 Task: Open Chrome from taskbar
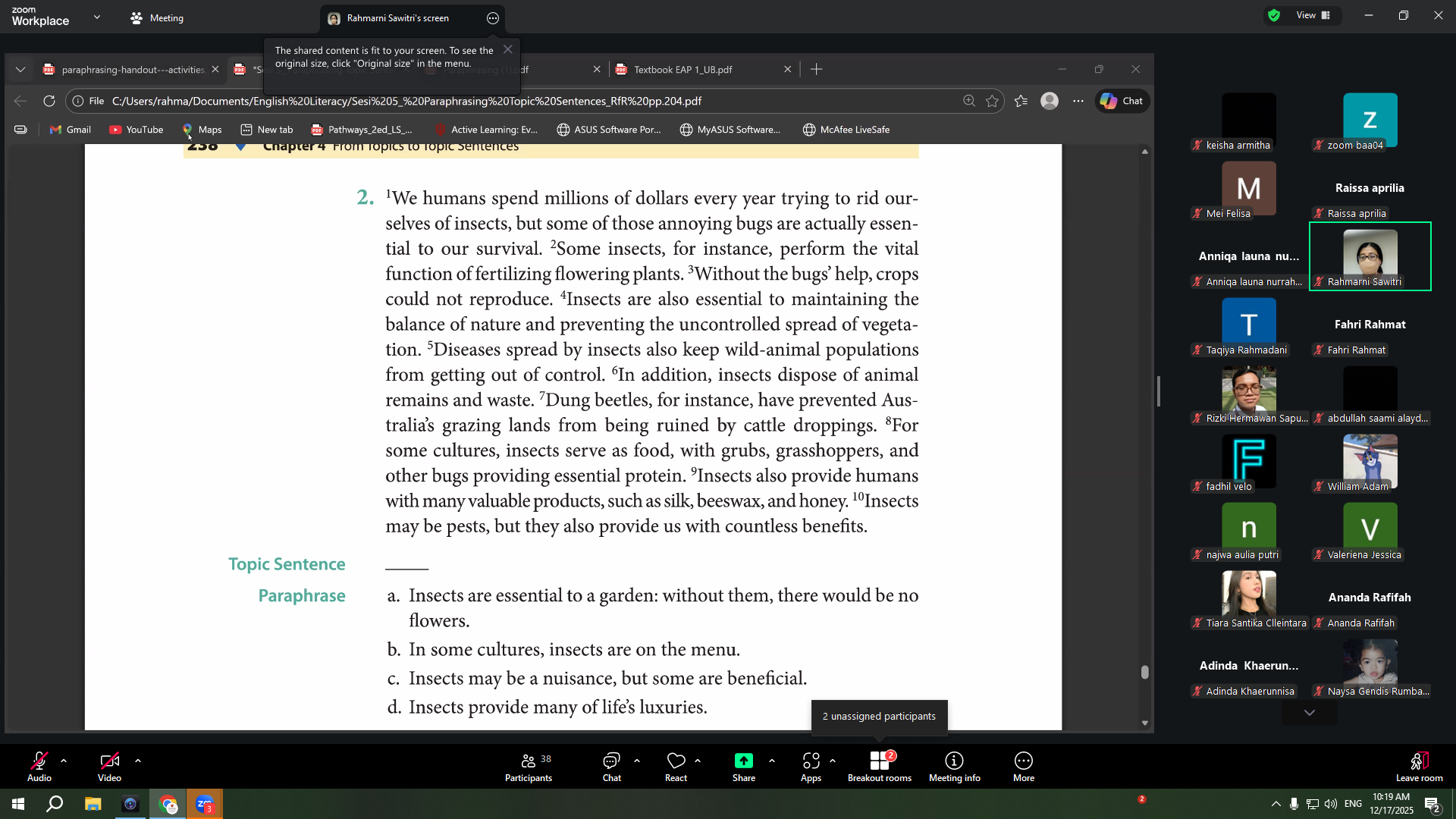168,804
